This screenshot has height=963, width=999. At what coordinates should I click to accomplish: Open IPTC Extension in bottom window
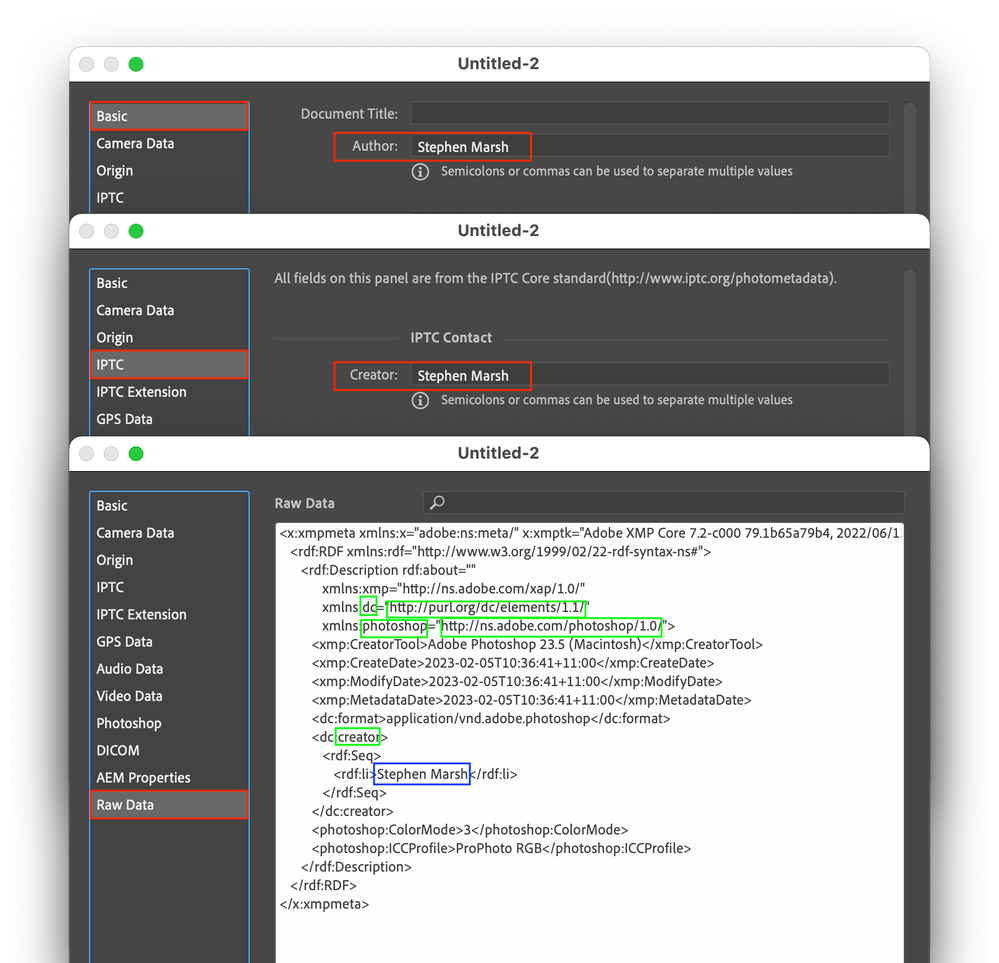tap(169, 614)
